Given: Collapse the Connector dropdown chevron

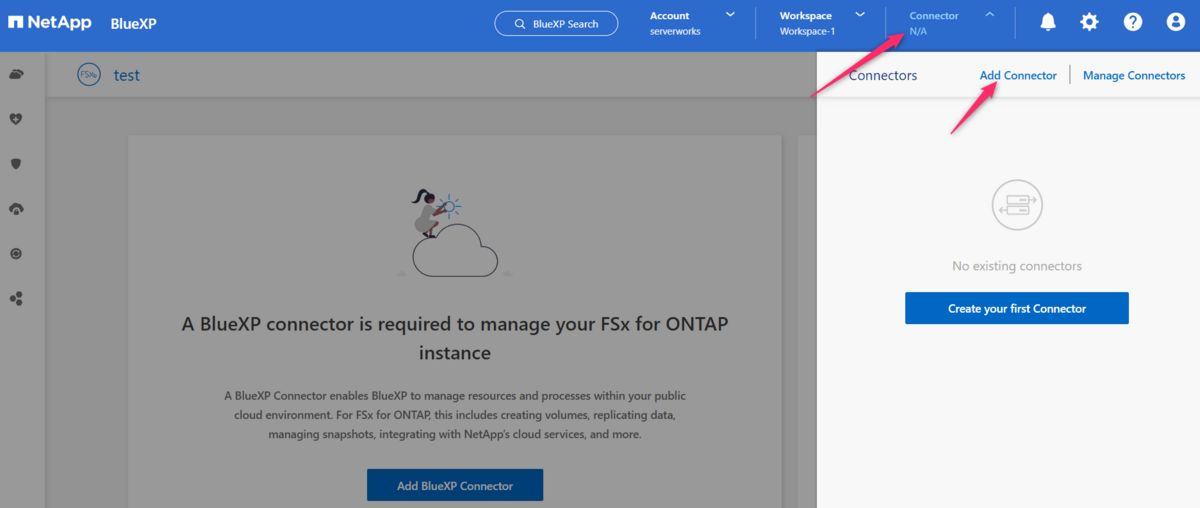Looking at the screenshot, I should pyautogui.click(x=990, y=15).
